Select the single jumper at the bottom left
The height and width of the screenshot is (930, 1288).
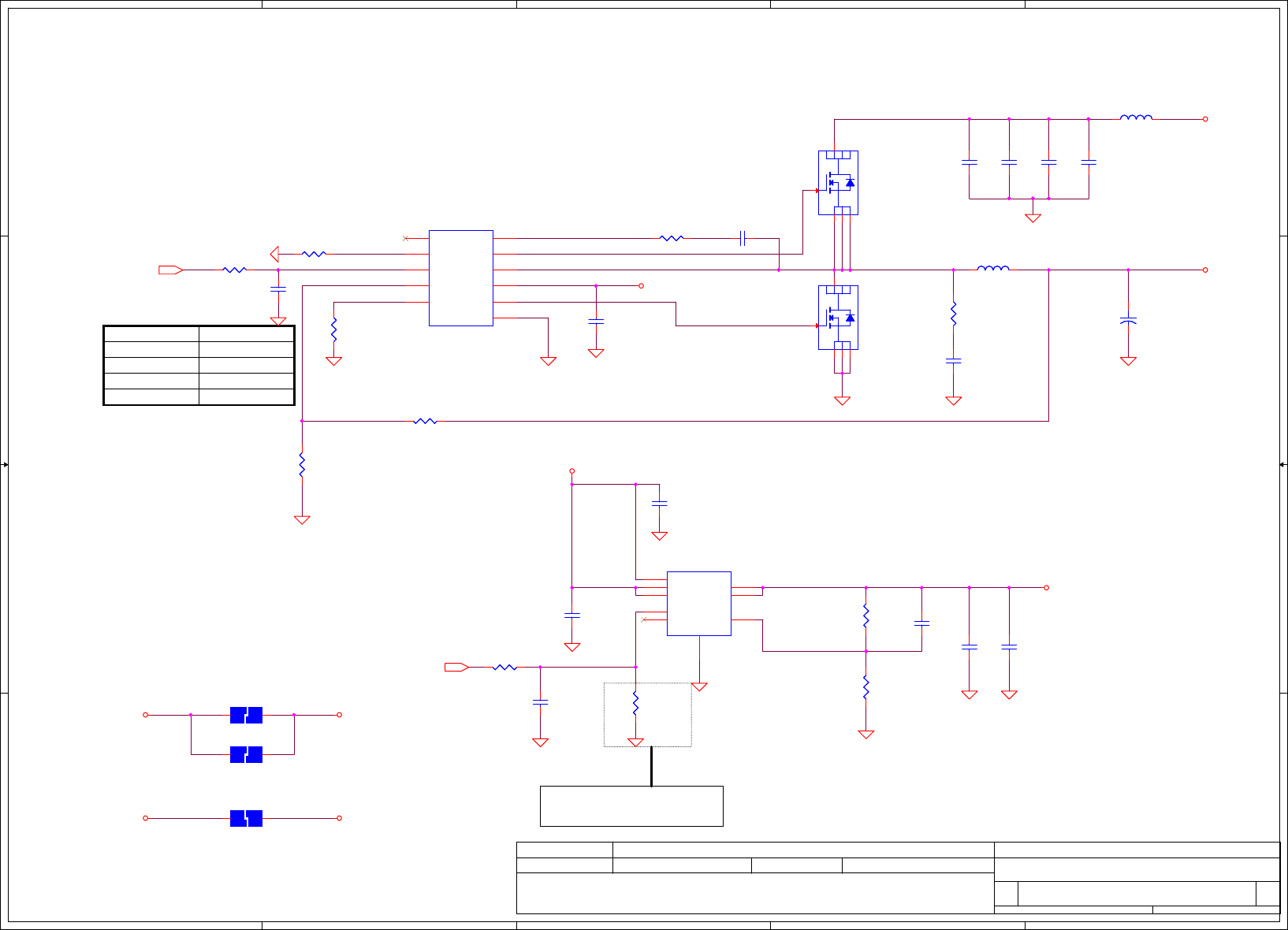[x=246, y=818]
